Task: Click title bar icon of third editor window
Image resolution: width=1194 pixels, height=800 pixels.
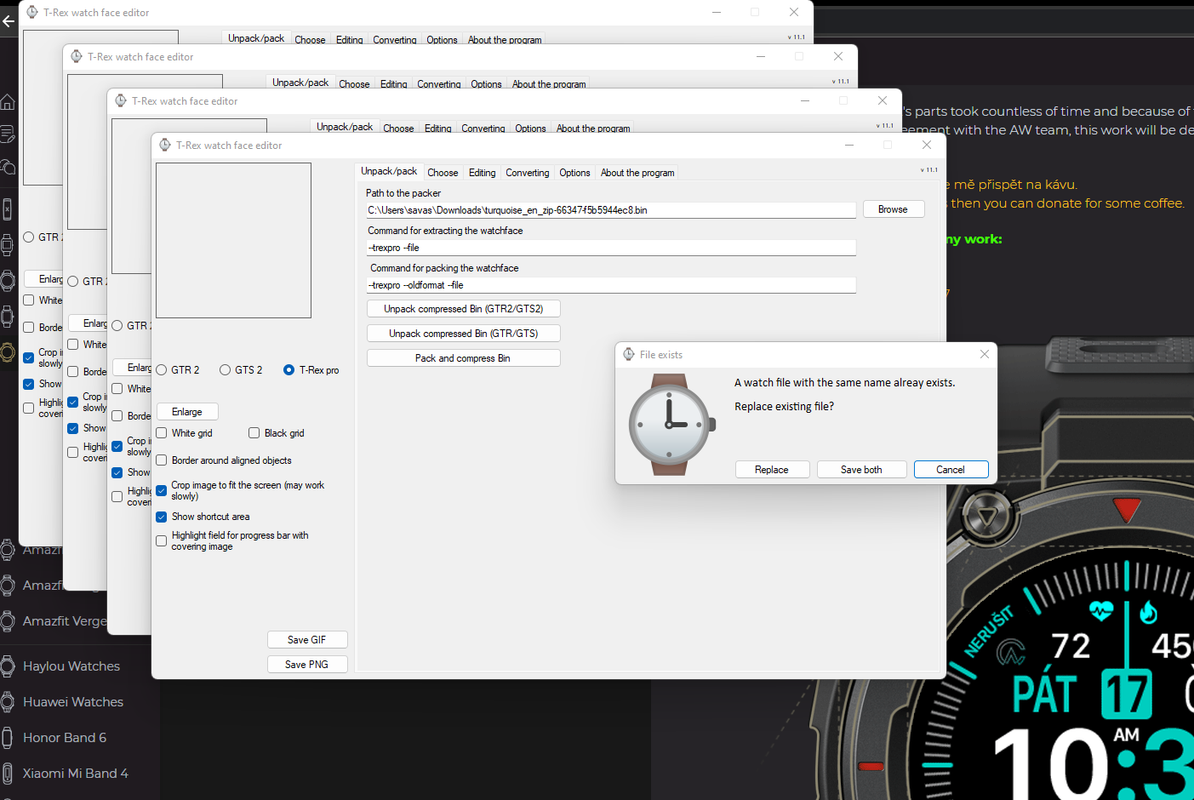Action: [121, 100]
